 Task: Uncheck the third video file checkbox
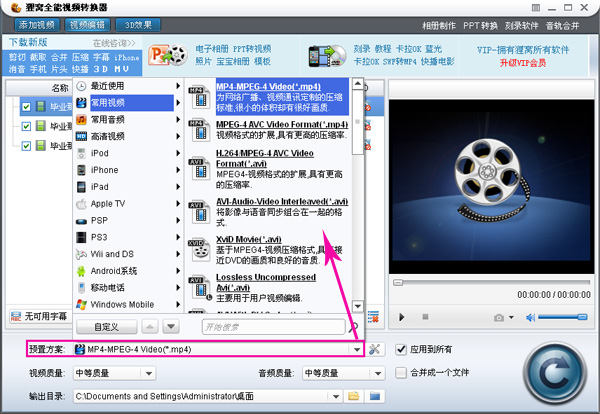[26, 145]
